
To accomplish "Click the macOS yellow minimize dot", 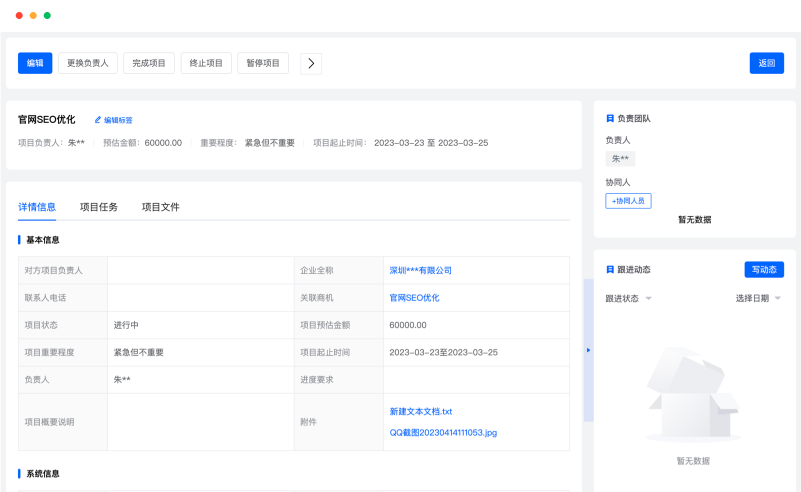I will [33, 15].
